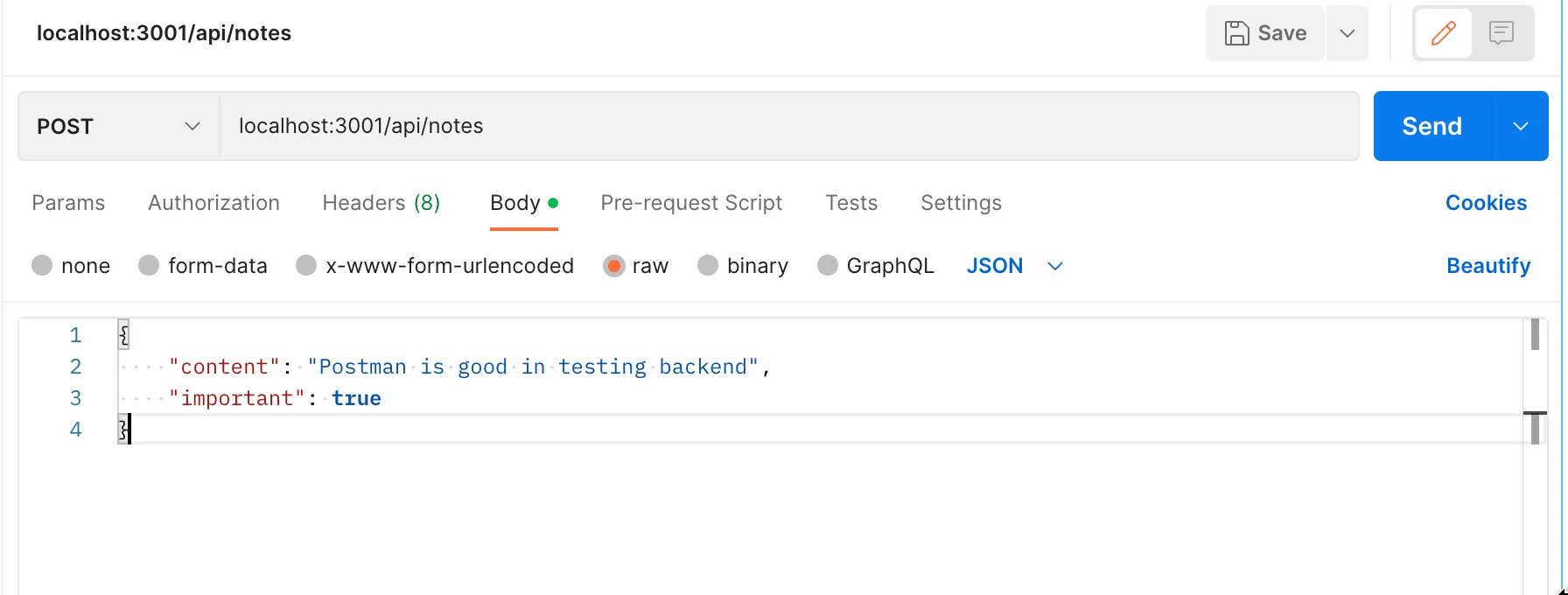Switch to the Tests tab
The width and height of the screenshot is (1568, 595).
tap(851, 203)
